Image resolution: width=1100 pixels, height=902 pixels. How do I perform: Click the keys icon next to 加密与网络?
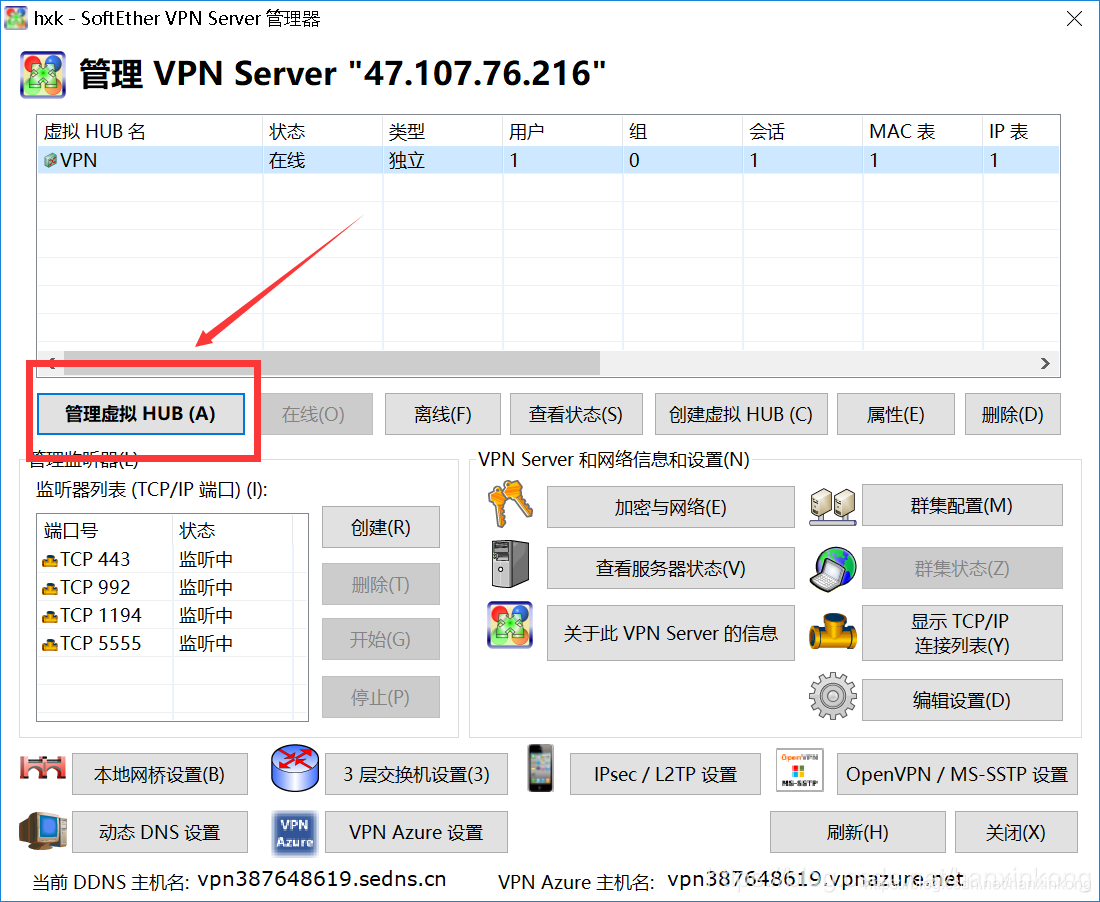pos(510,504)
